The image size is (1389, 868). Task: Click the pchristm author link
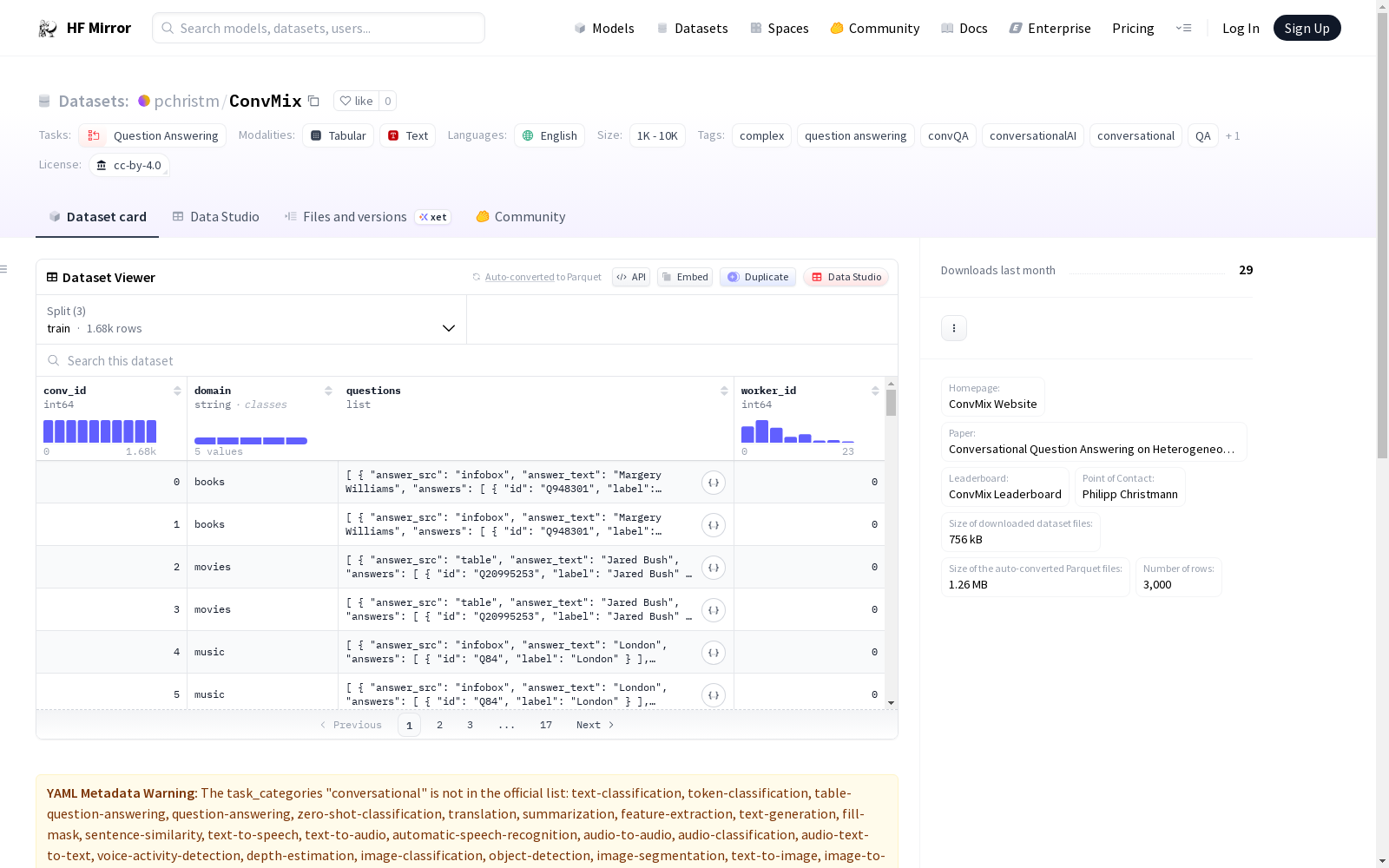coord(187,101)
